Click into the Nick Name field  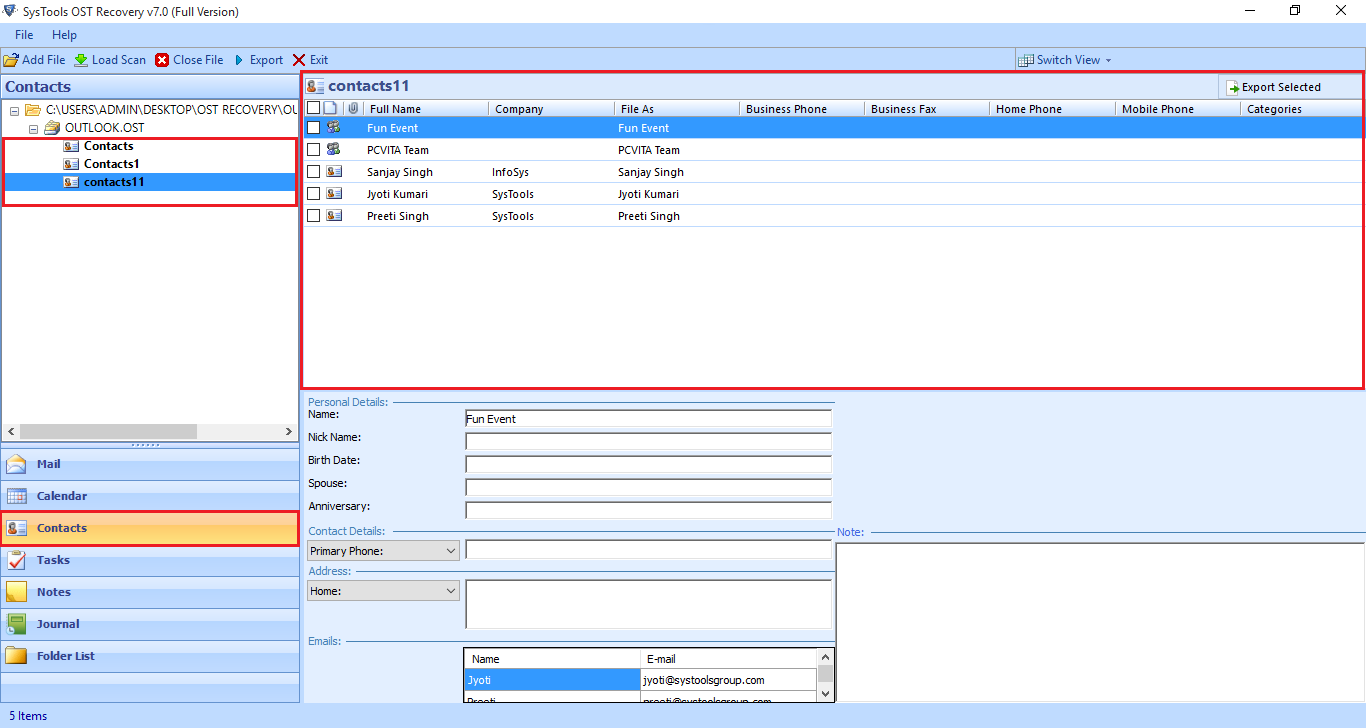648,441
